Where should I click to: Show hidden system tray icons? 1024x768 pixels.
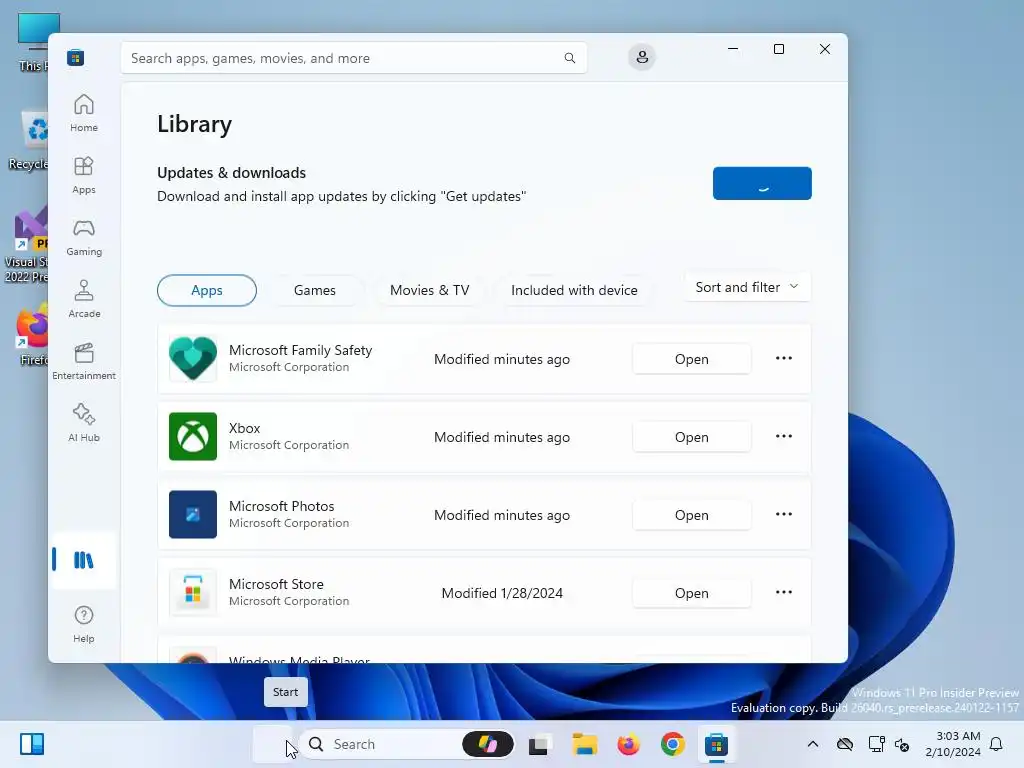(x=812, y=744)
